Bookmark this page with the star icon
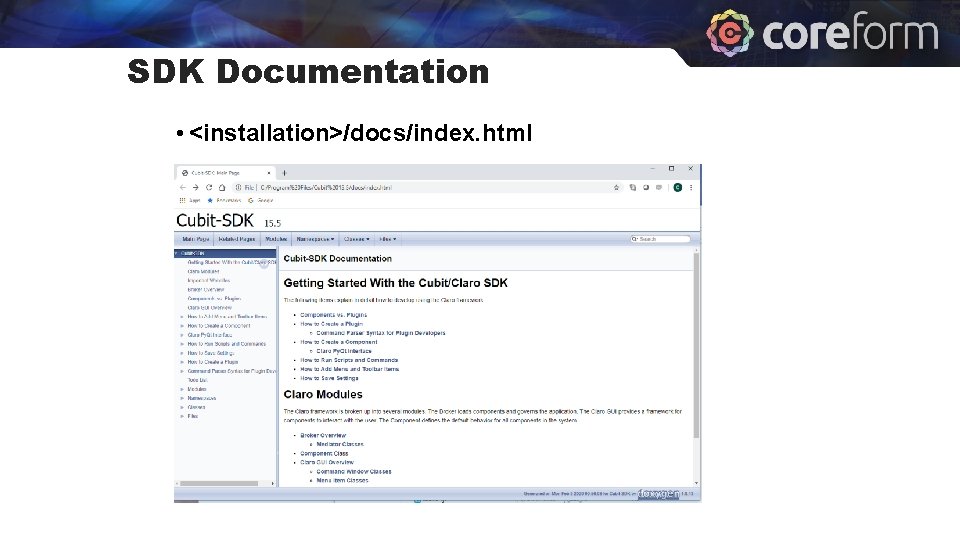This screenshot has height=540, width=960. pos(617,187)
